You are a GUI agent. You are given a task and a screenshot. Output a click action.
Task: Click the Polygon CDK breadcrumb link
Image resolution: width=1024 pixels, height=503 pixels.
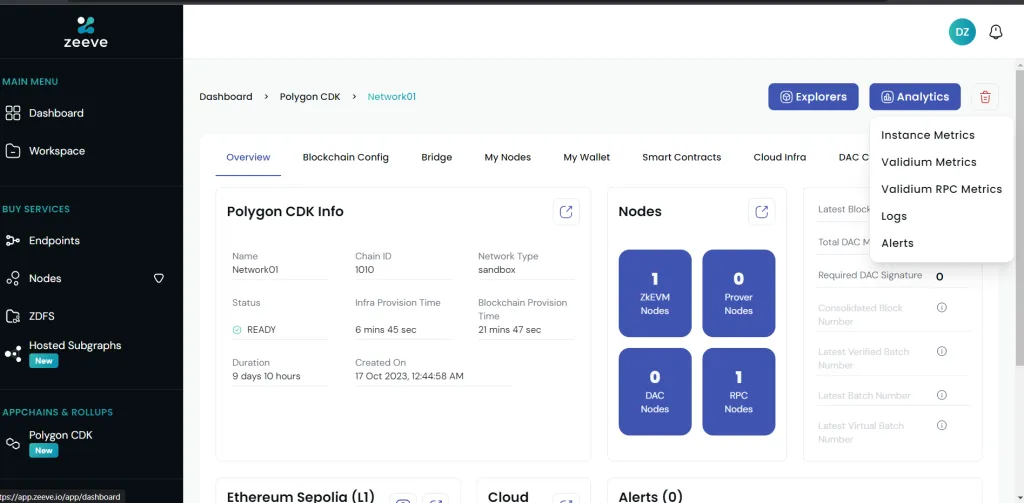(x=310, y=97)
